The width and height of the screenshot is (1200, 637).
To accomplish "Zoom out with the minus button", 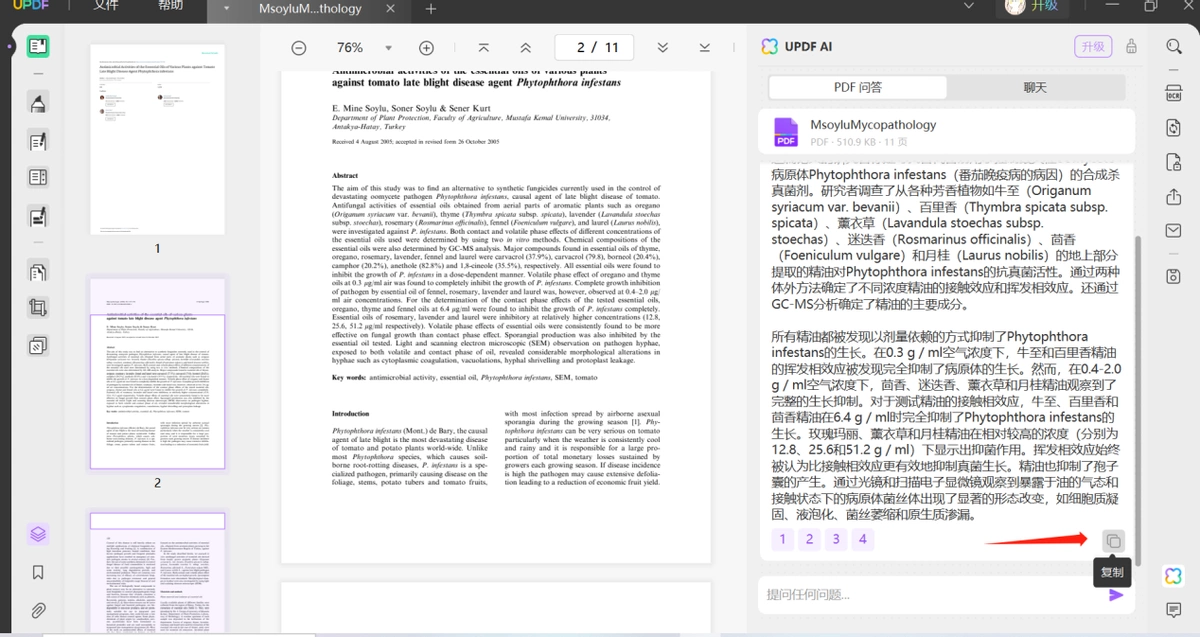I will pos(299,48).
